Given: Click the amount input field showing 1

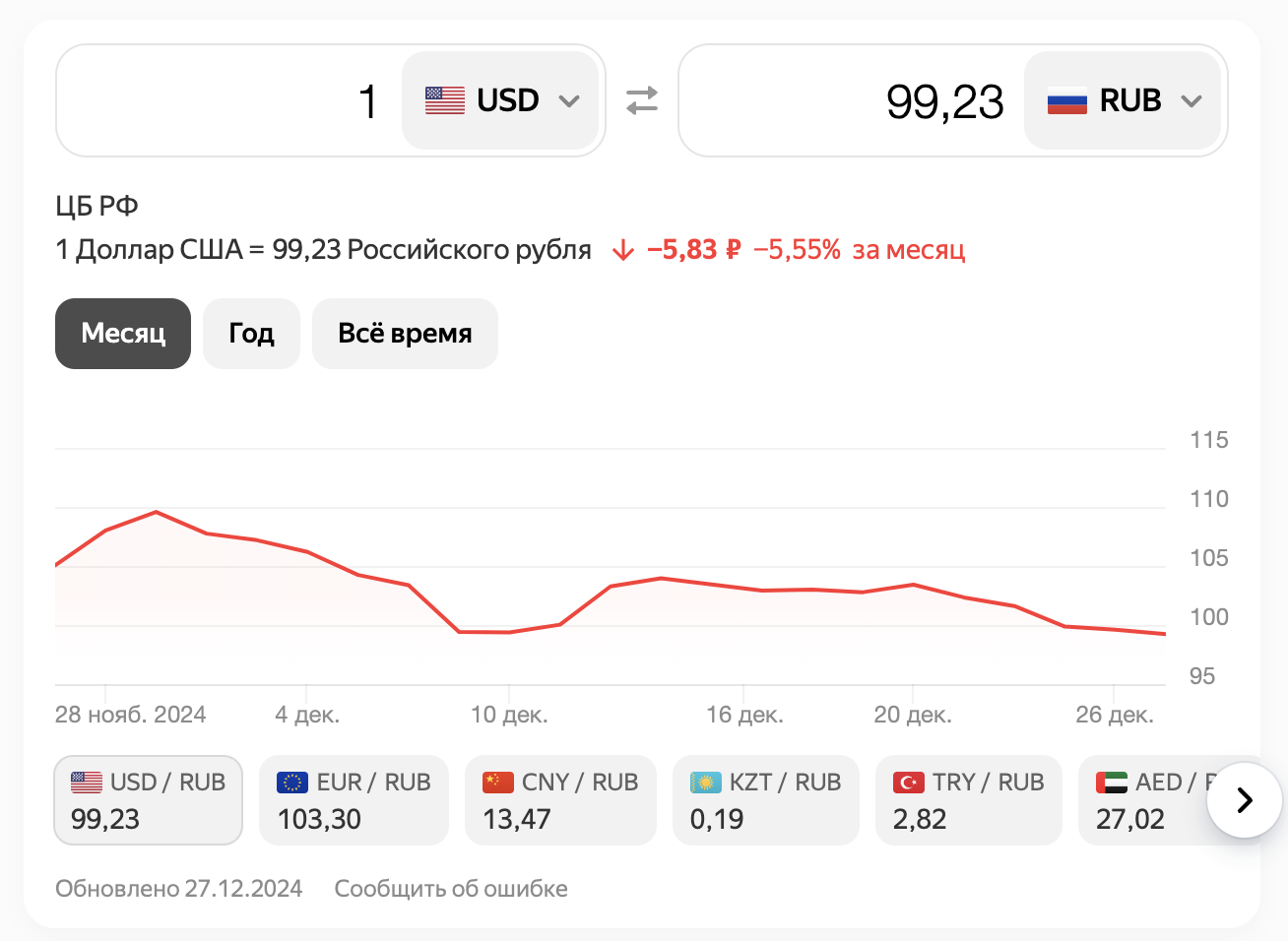Looking at the screenshot, I should [230, 100].
